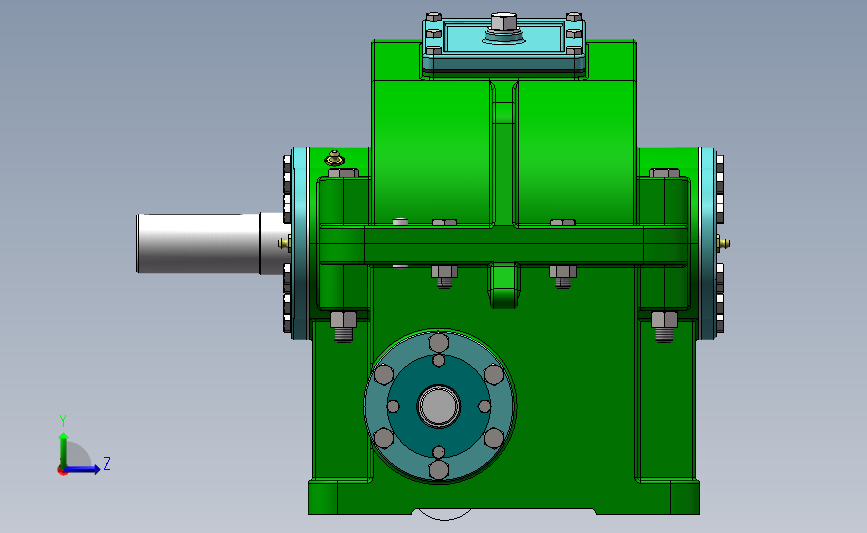Viewport: 867px width, 533px height.
Task: Click the green Y axis arrow of the triad
Action: (64, 449)
